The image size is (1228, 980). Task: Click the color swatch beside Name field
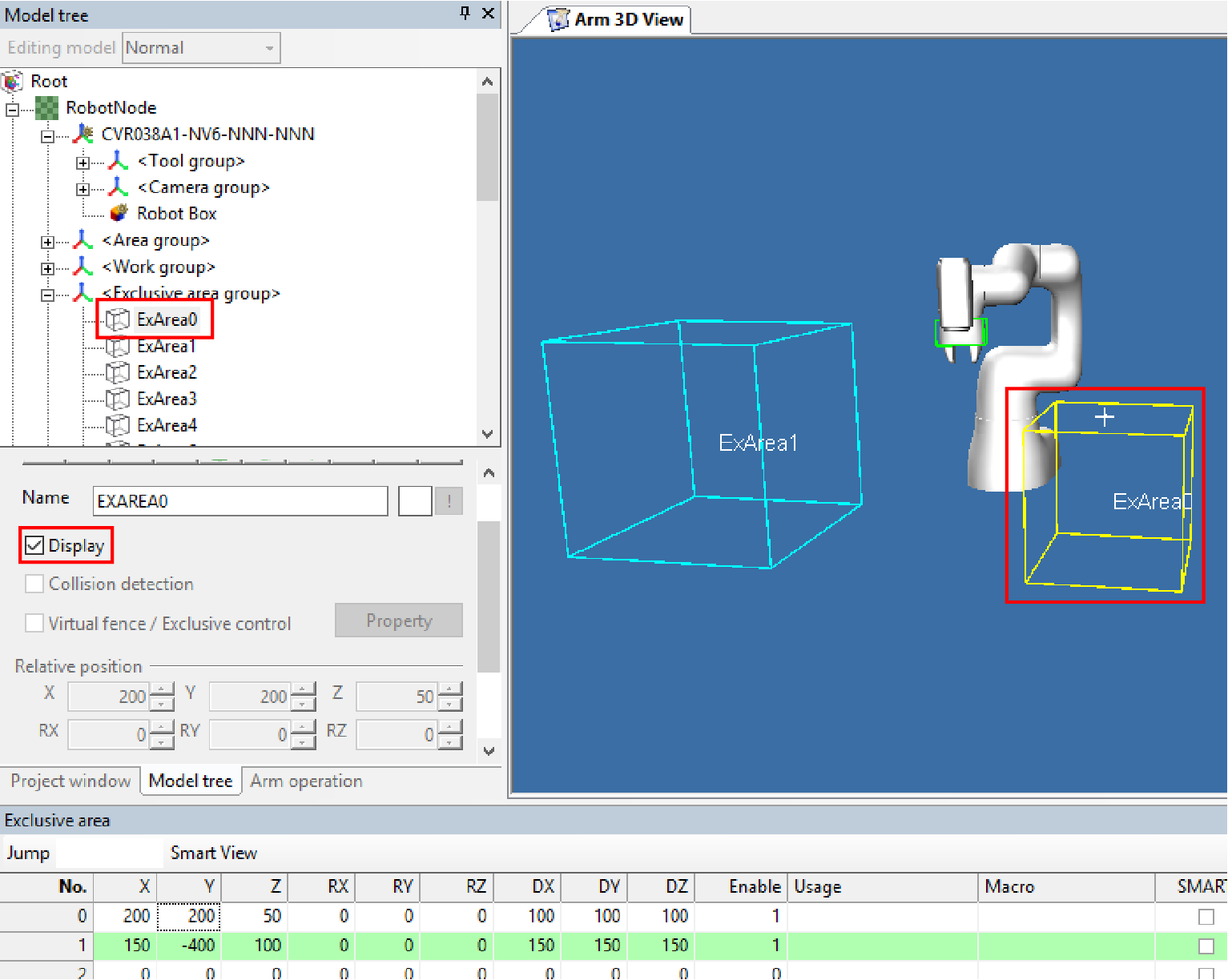[415, 502]
